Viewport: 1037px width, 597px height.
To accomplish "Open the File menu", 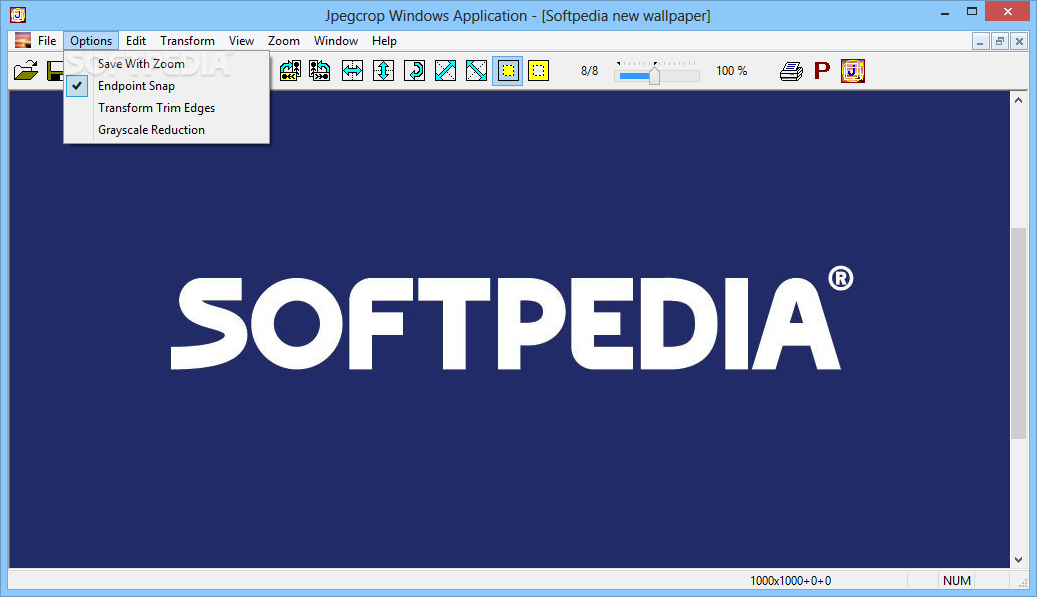I will (x=47, y=41).
